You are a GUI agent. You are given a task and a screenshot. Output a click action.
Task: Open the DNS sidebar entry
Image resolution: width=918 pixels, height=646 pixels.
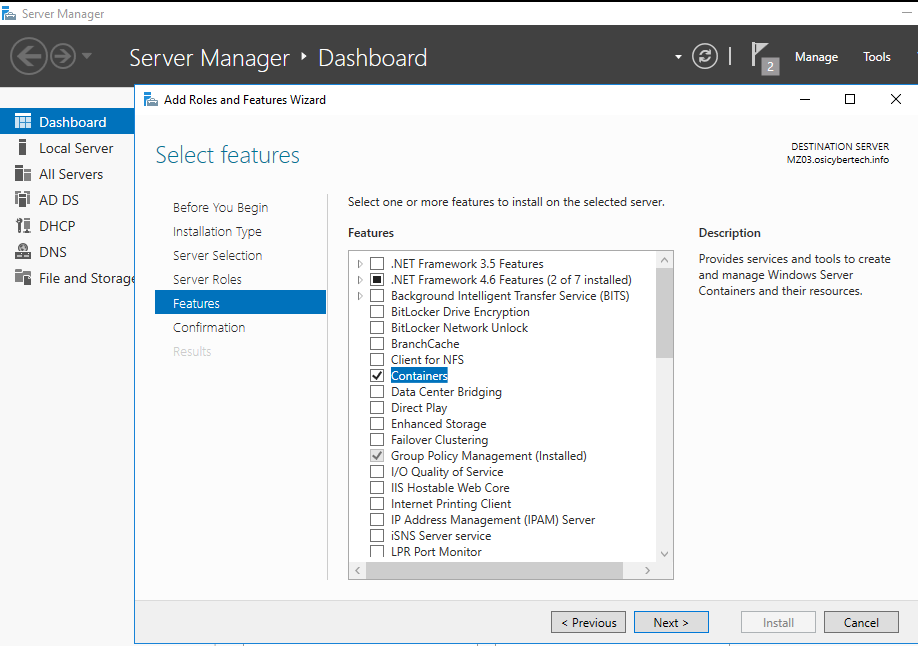coord(67,252)
